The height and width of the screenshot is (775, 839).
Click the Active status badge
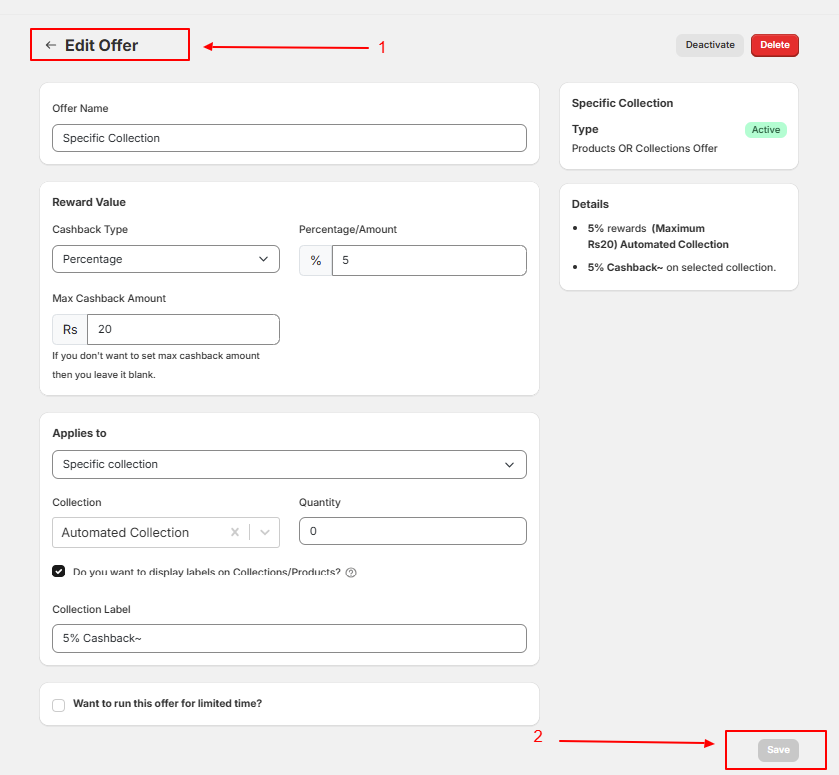765,129
